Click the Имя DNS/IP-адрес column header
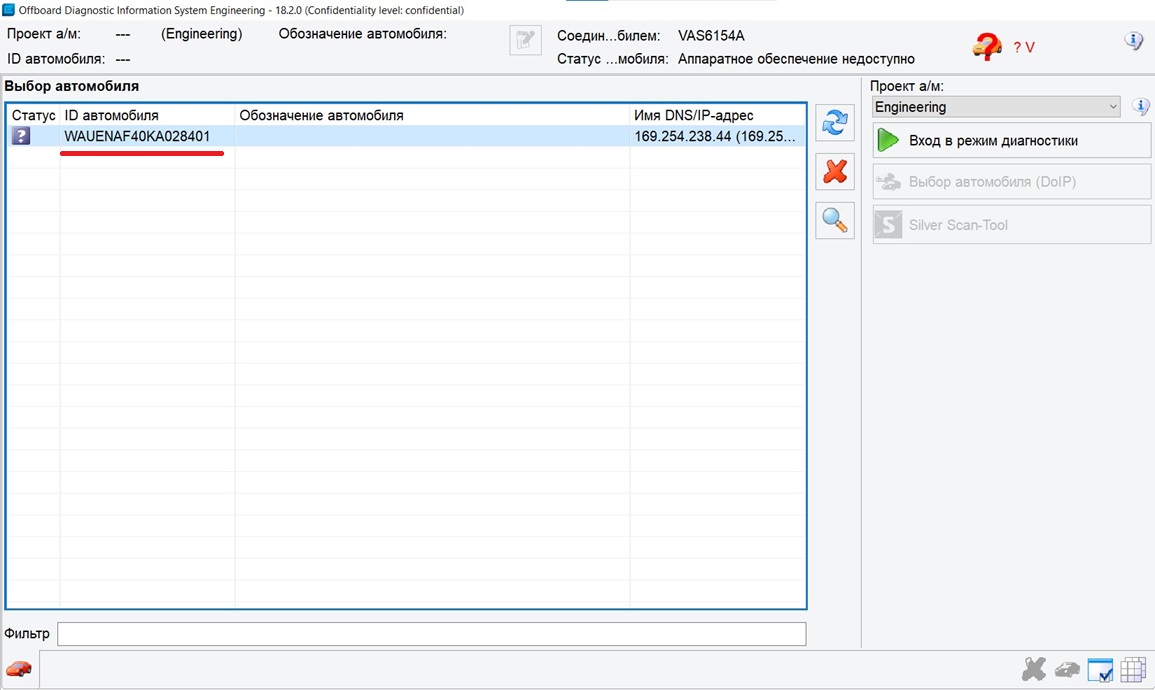 [716, 115]
